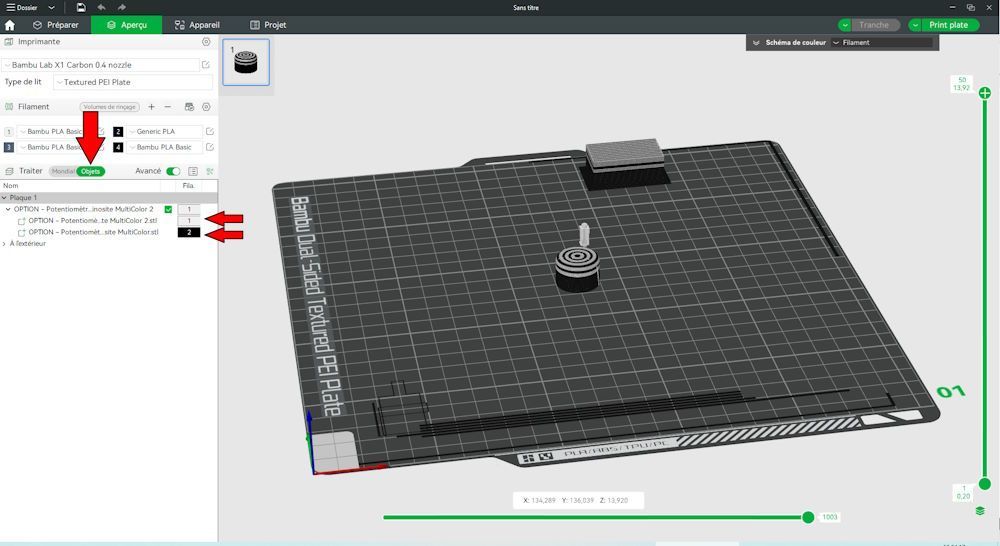This screenshot has height=546, width=1000.
Task: Click the Tranche slice button
Action: click(874, 25)
